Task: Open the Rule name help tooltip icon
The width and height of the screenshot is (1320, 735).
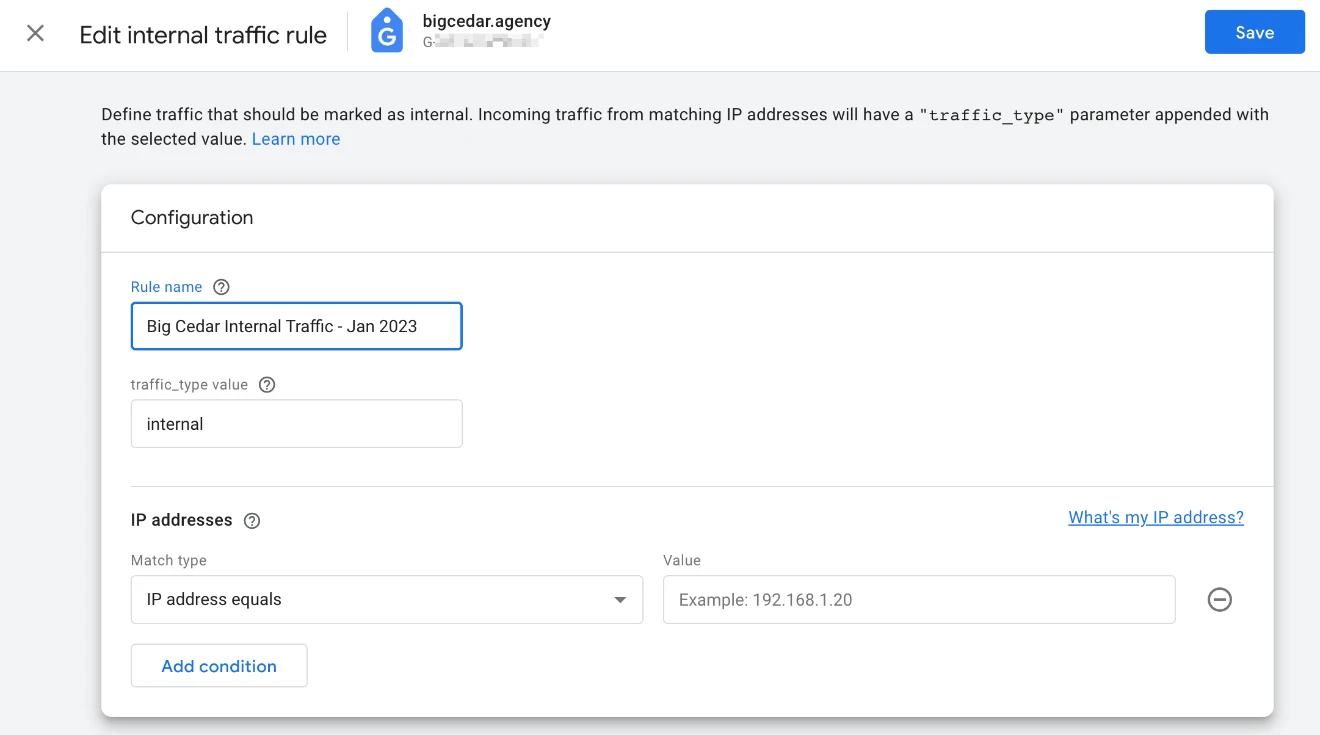Action: click(x=222, y=287)
